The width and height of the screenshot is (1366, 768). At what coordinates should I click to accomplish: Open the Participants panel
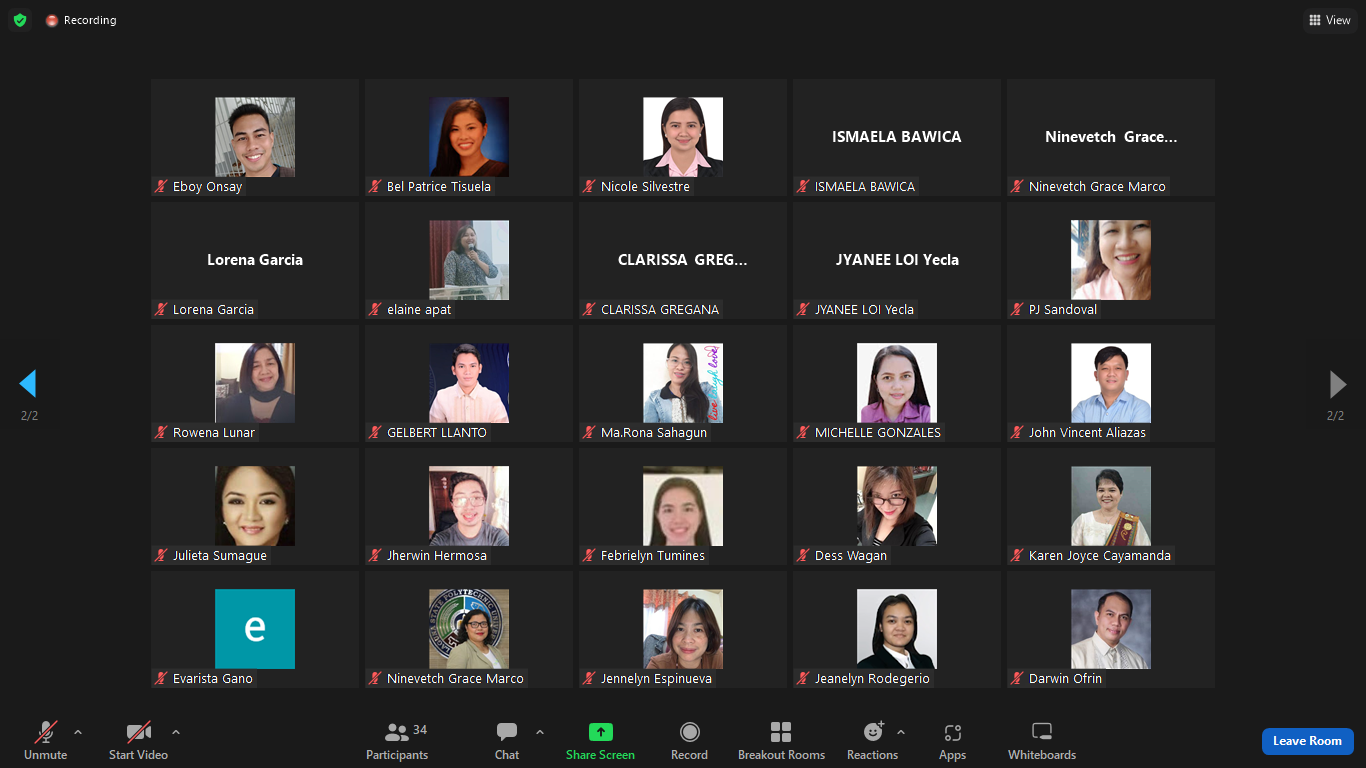point(397,741)
